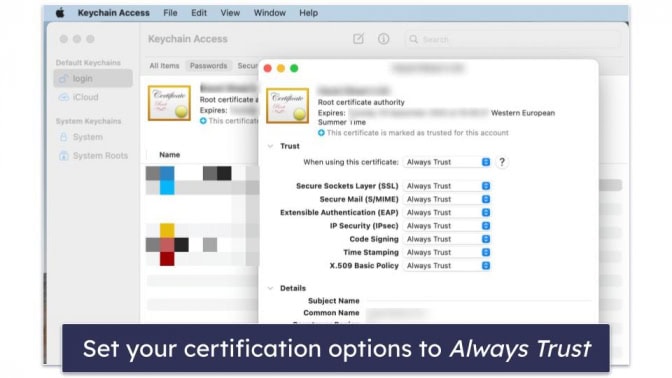
Task: Click the "Common Name" label
Action: click(x=331, y=313)
